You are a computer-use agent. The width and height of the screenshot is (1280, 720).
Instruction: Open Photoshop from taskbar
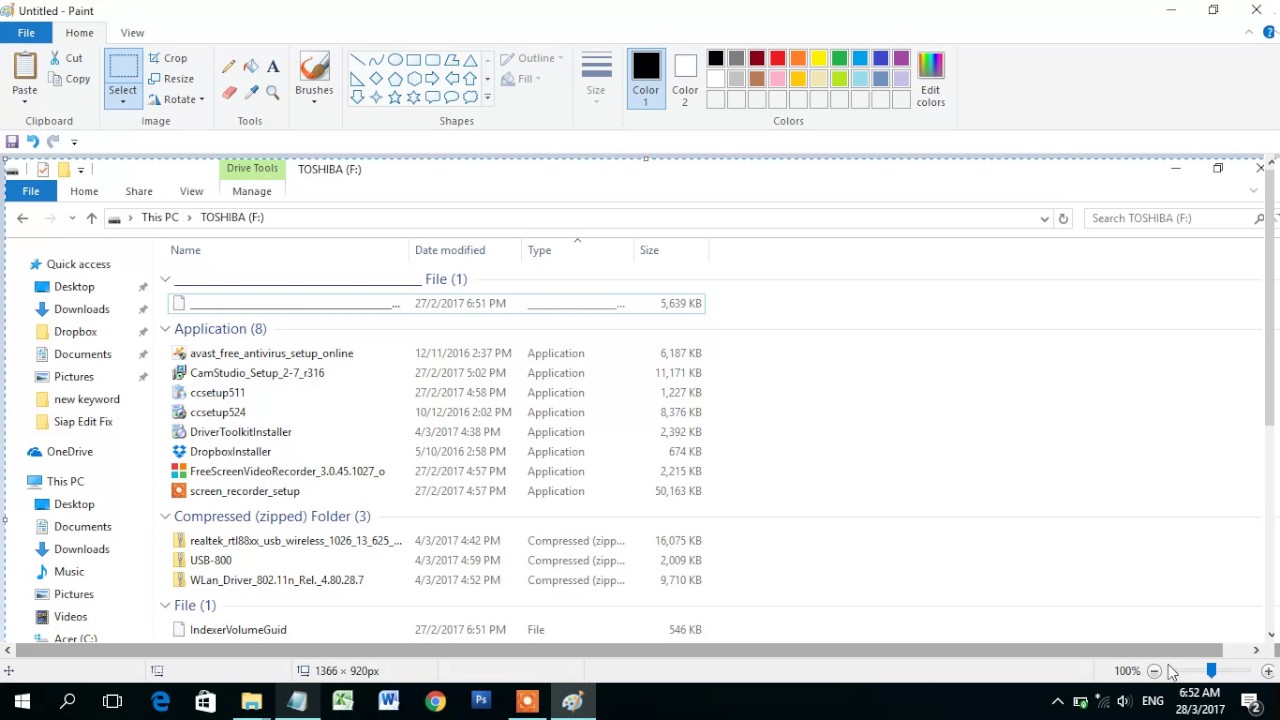tap(481, 701)
